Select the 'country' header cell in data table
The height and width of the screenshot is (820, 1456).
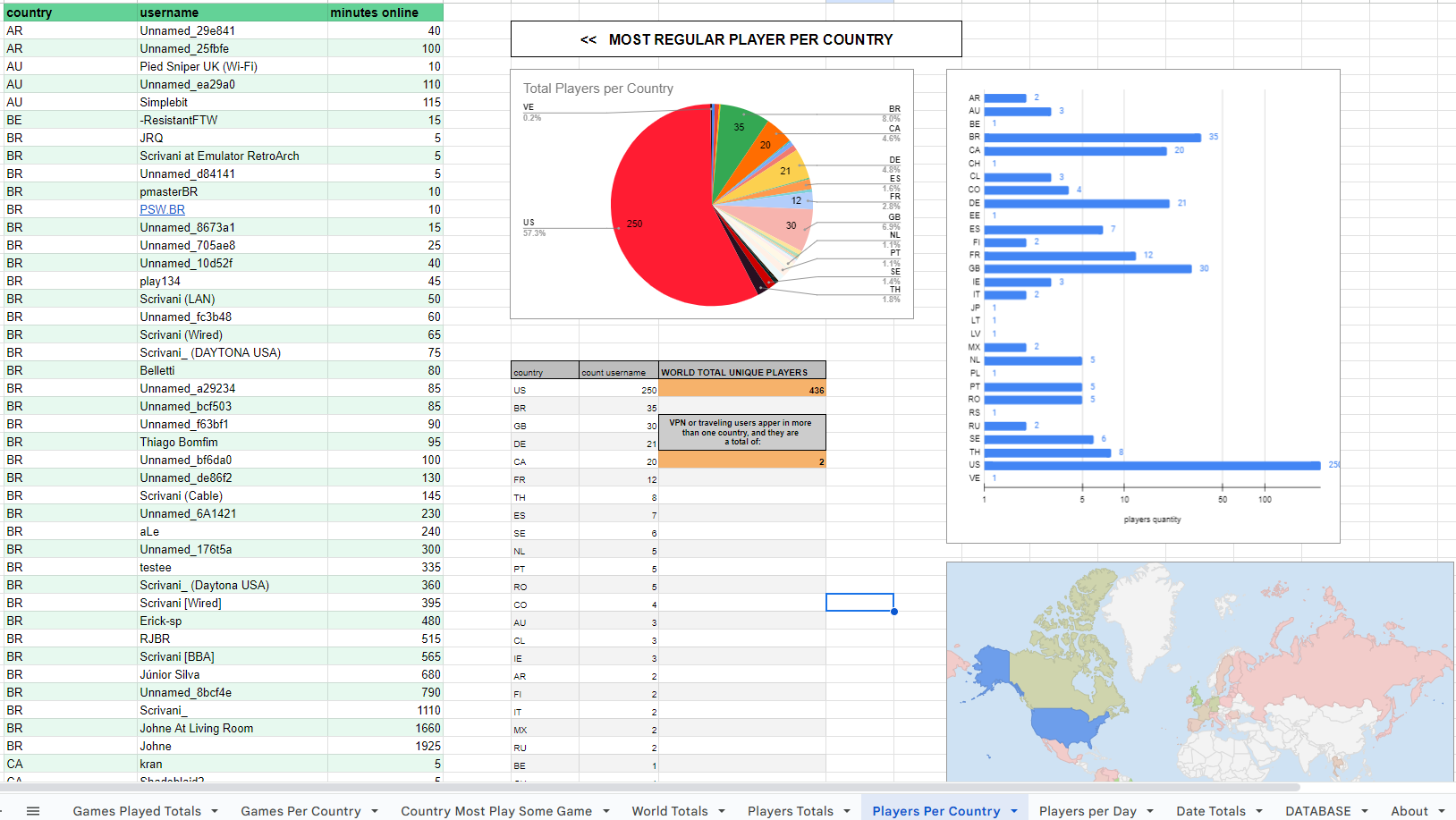click(71, 13)
